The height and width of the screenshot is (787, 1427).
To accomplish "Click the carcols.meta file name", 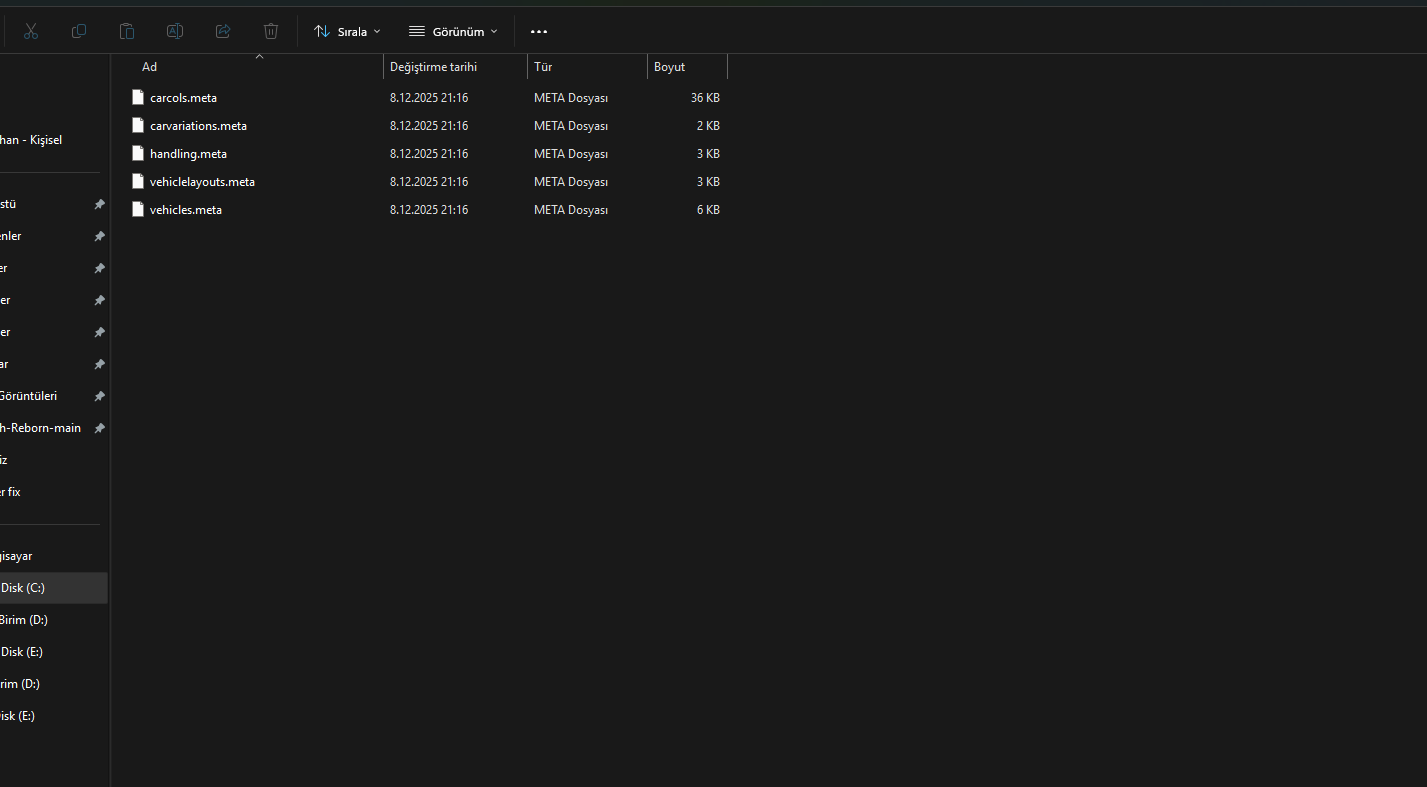I will point(183,98).
